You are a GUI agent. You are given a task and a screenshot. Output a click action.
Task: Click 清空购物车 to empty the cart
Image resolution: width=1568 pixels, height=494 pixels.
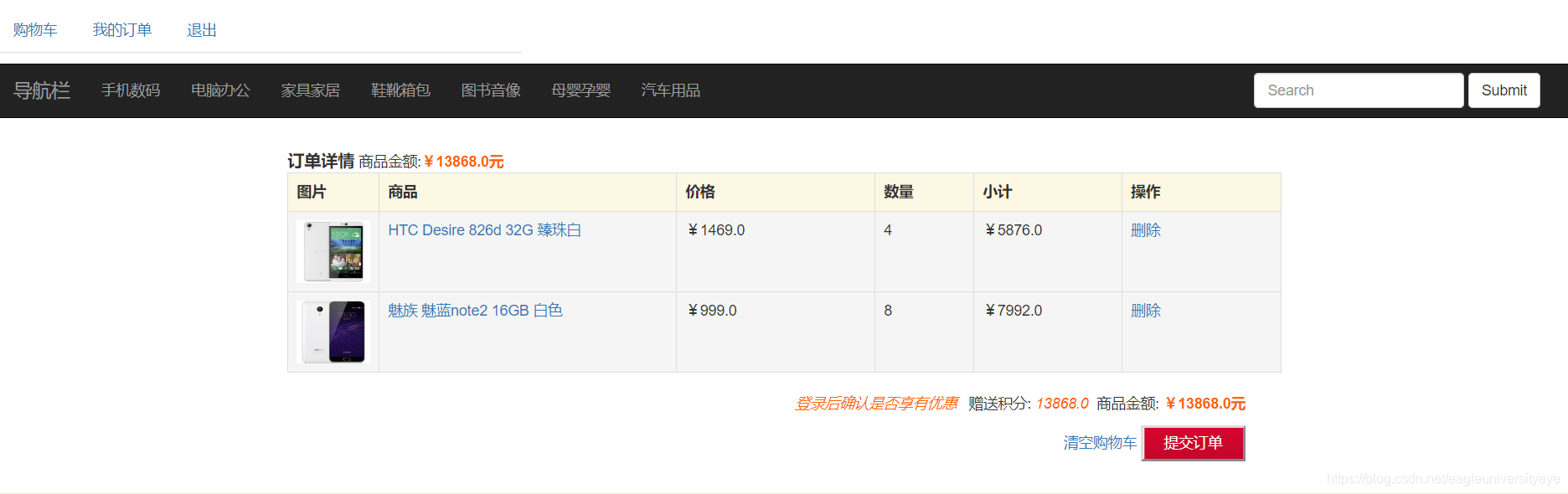[1101, 443]
